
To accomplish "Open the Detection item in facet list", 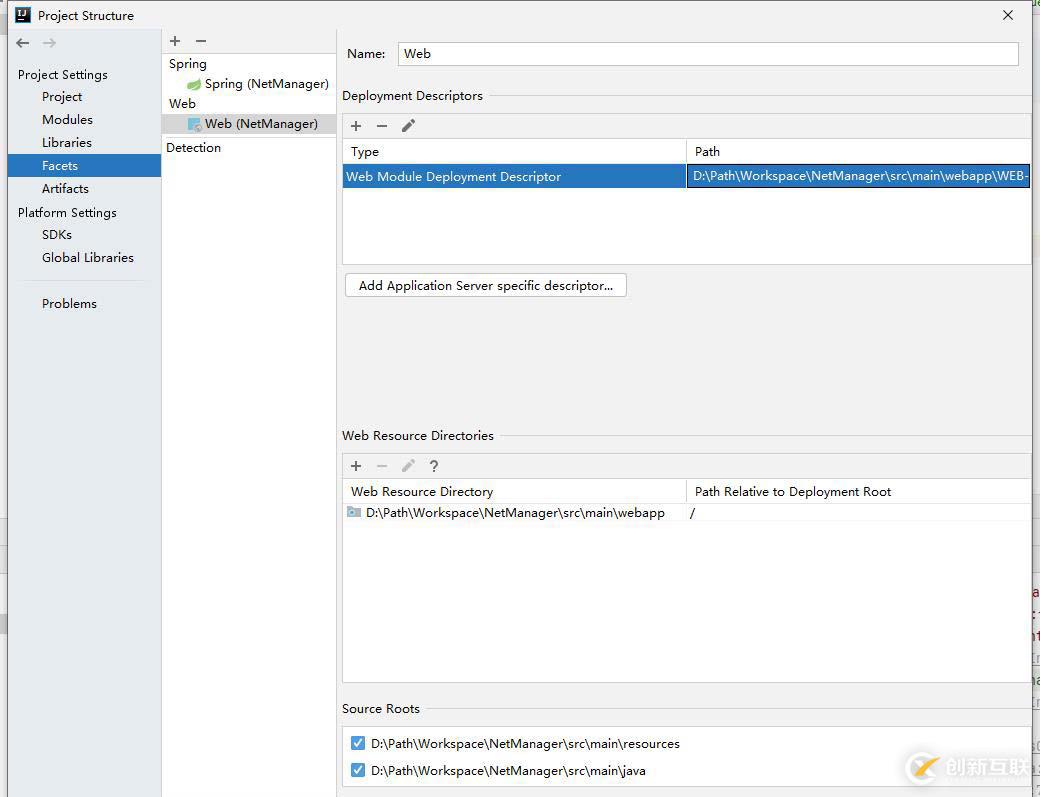I will click(194, 148).
